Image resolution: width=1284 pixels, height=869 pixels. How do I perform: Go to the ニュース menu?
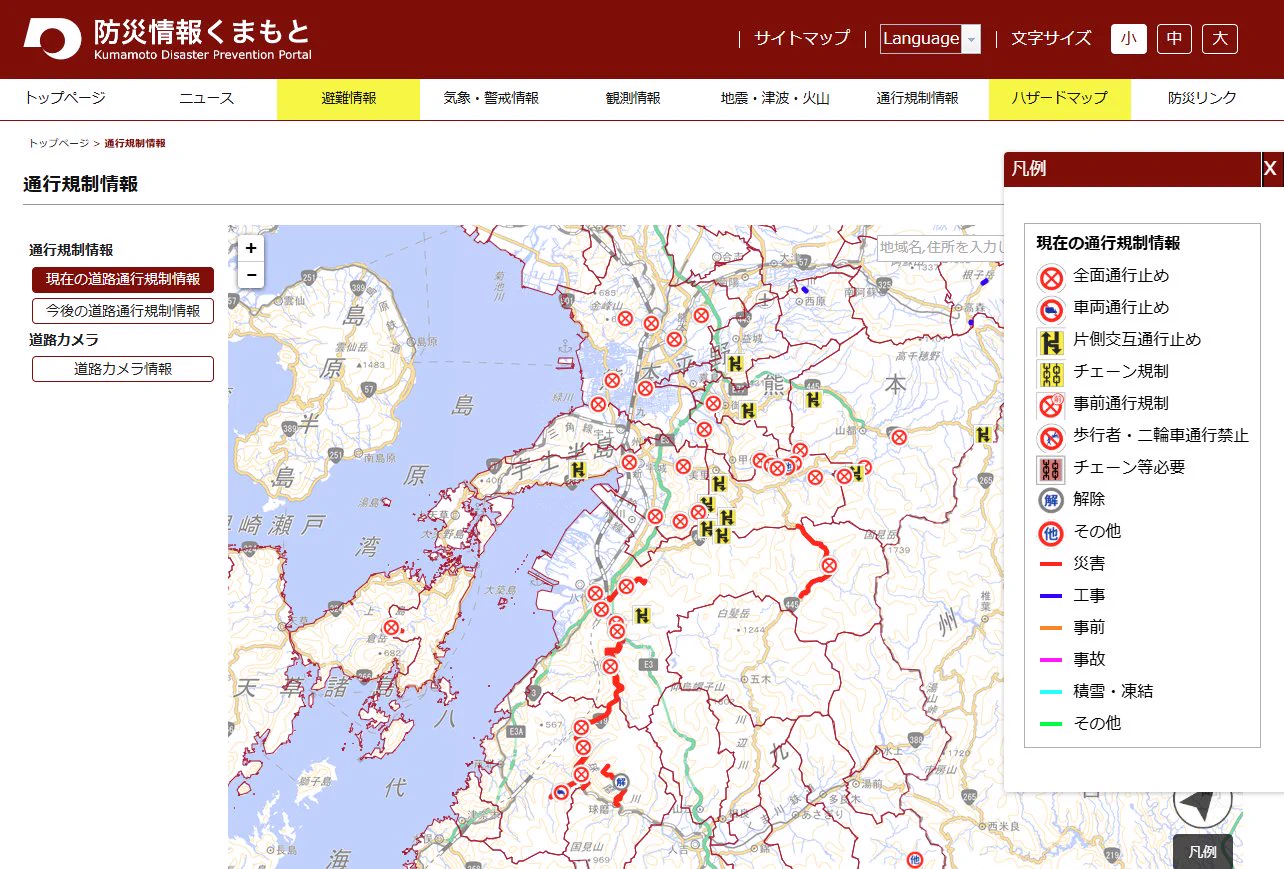point(206,98)
